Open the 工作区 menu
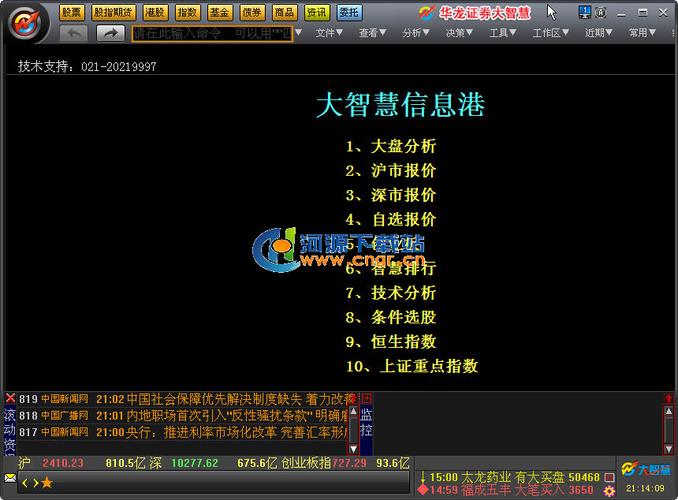678x500 pixels. [550, 32]
